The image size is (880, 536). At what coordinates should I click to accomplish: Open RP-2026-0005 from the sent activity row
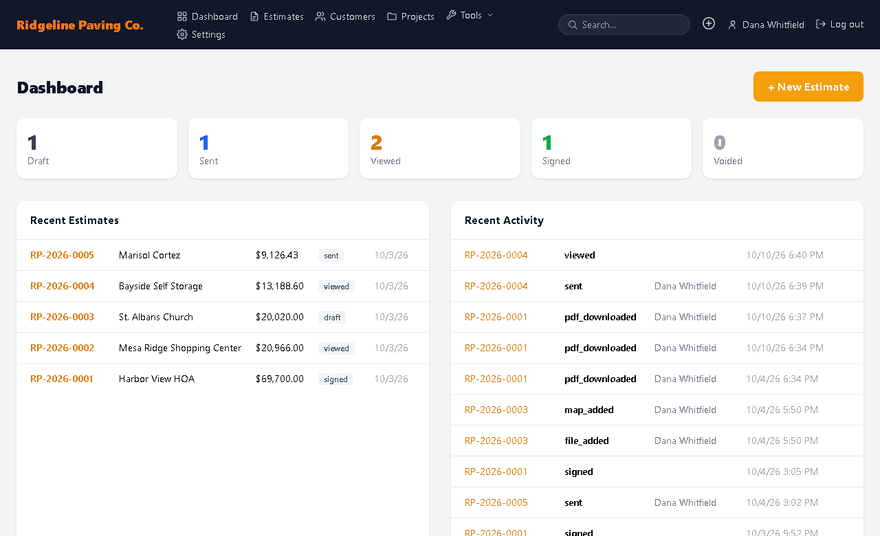click(x=496, y=502)
